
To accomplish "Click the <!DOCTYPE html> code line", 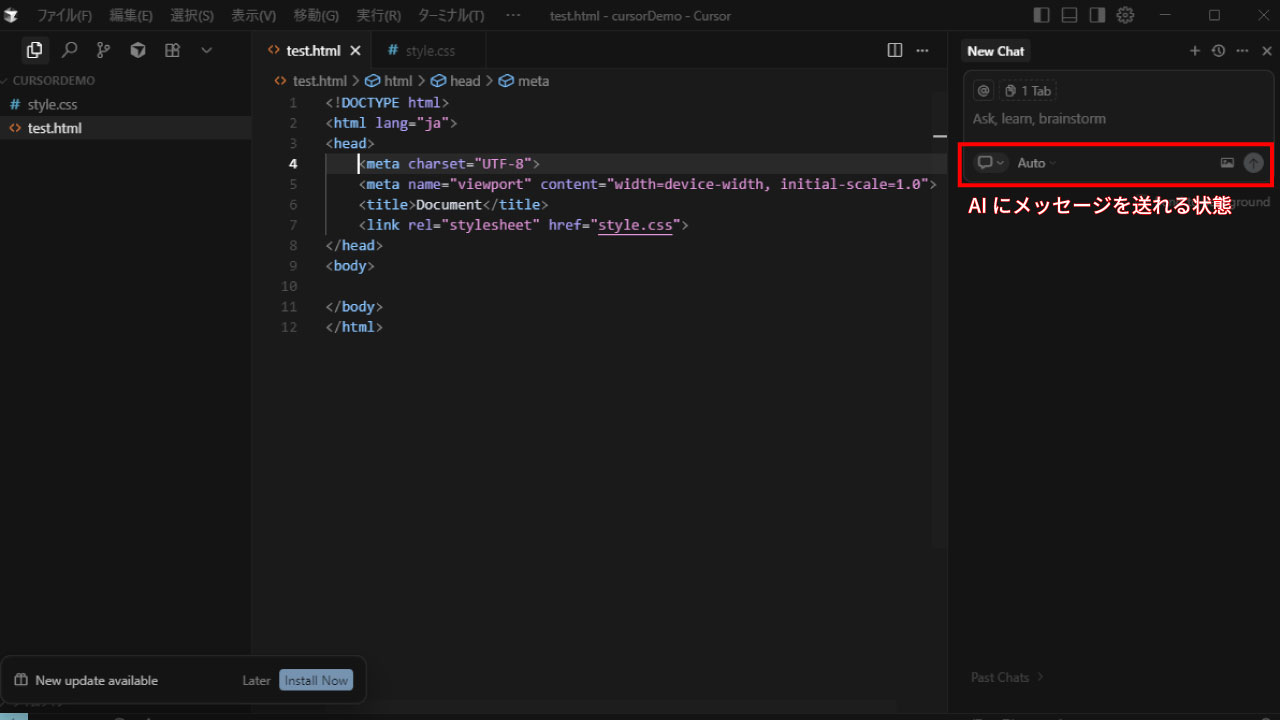I will click(x=387, y=103).
